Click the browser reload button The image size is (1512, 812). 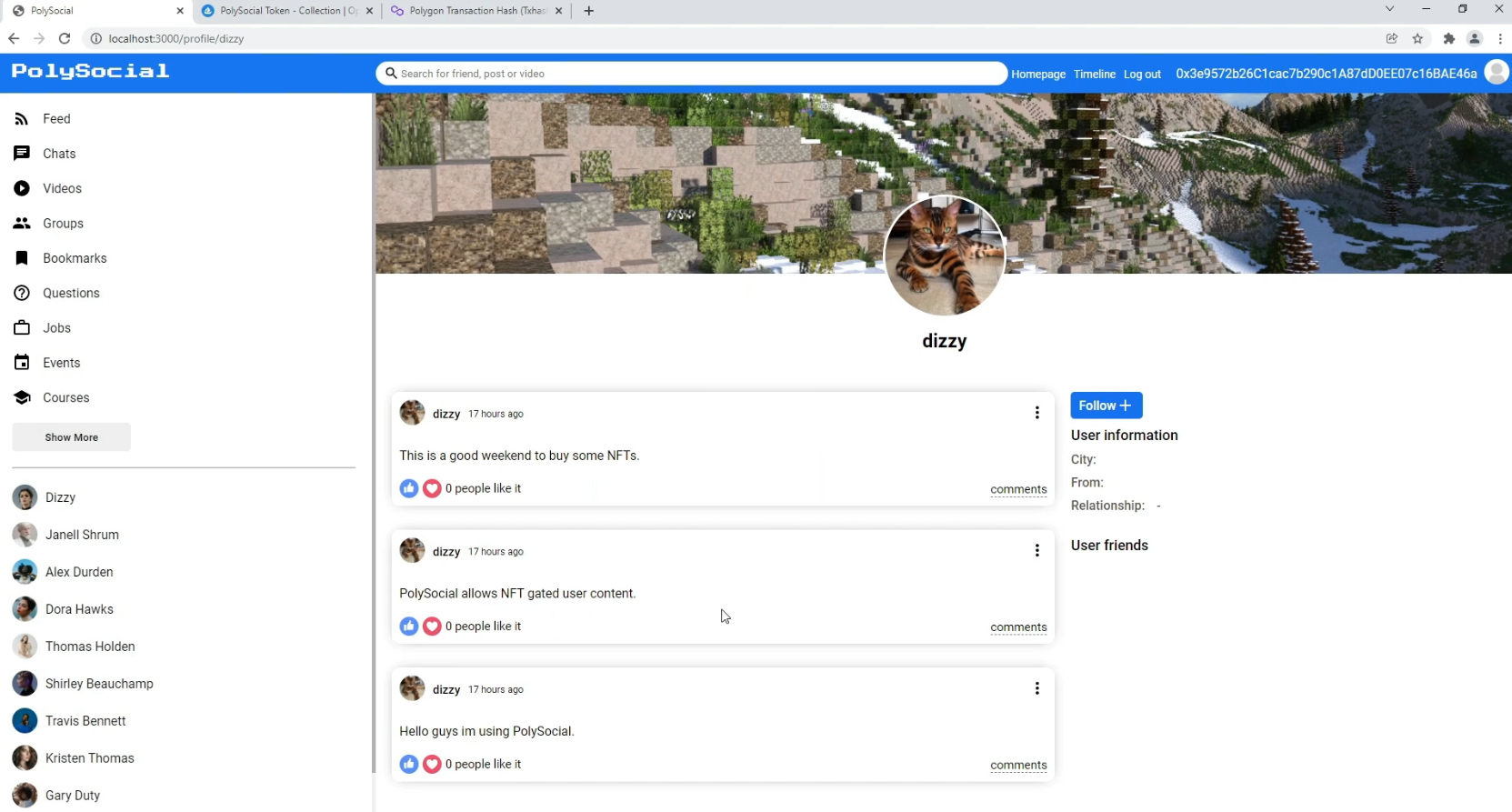(65, 38)
